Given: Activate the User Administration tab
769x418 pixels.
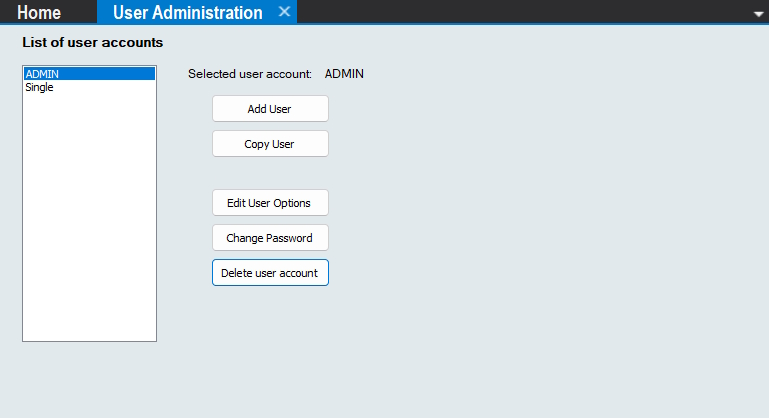Looking at the screenshot, I should click(x=187, y=12).
